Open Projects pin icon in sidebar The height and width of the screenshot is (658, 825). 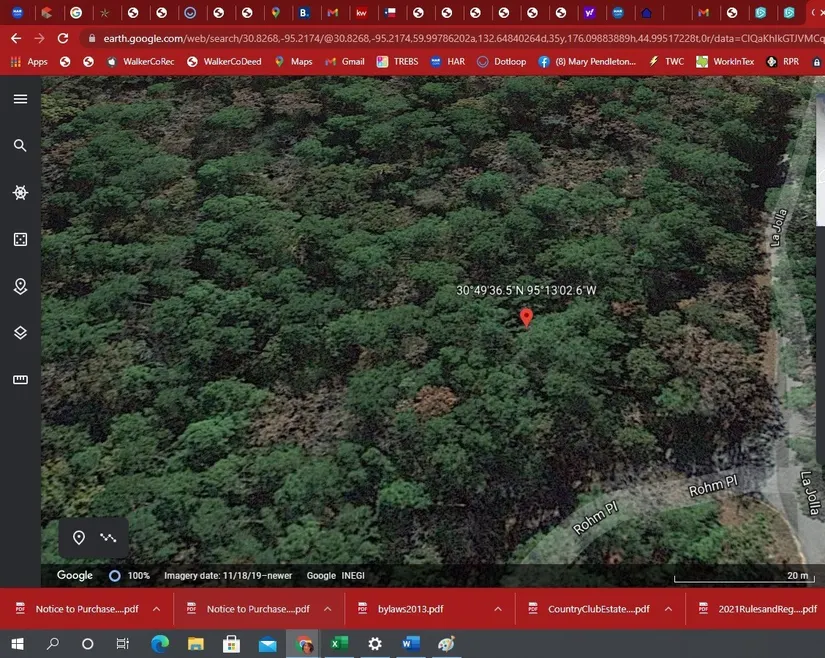pos(20,287)
